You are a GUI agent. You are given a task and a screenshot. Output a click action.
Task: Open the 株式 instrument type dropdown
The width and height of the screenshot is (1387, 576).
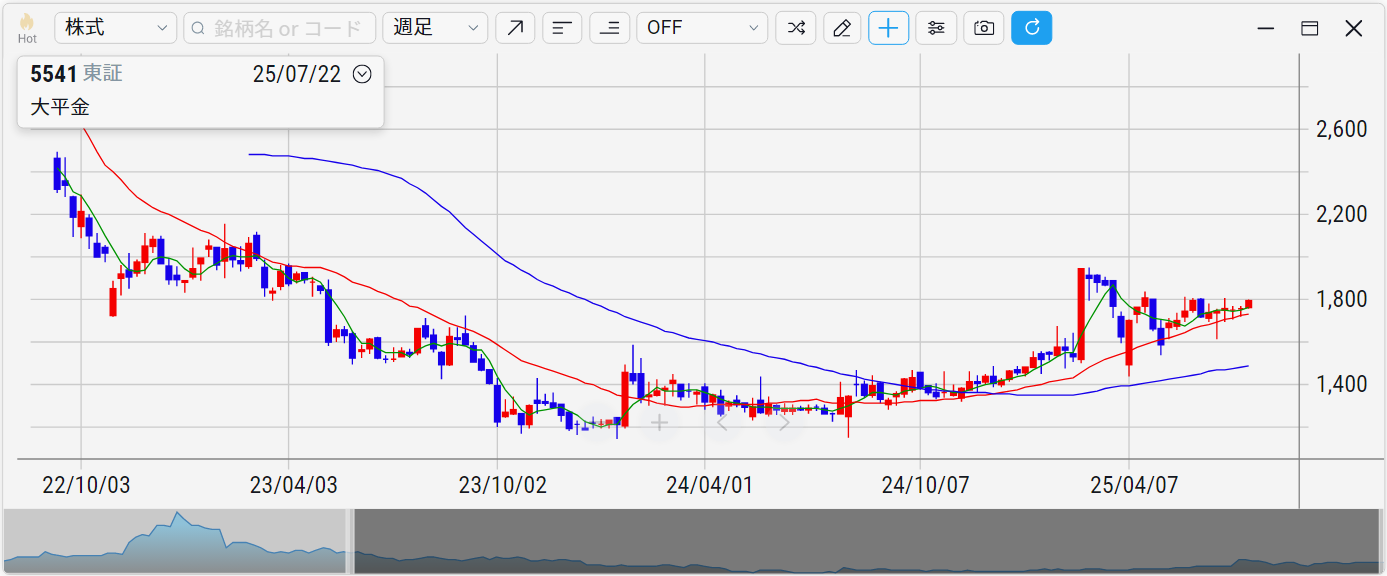tap(115, 28)
